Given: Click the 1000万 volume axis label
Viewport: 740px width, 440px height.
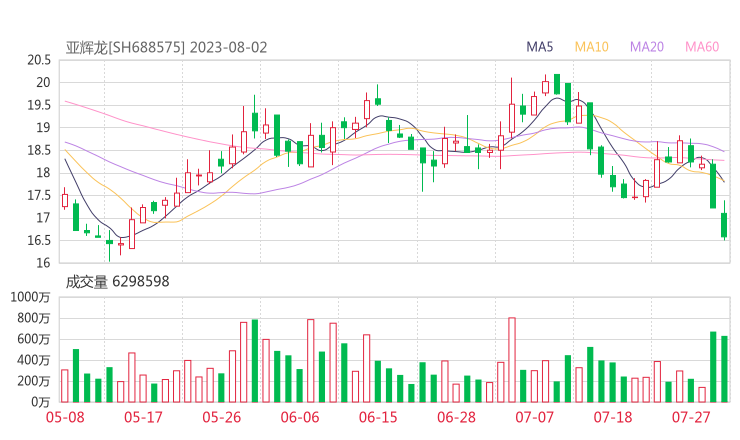Looking at the screenshot, I should (30, 297).
